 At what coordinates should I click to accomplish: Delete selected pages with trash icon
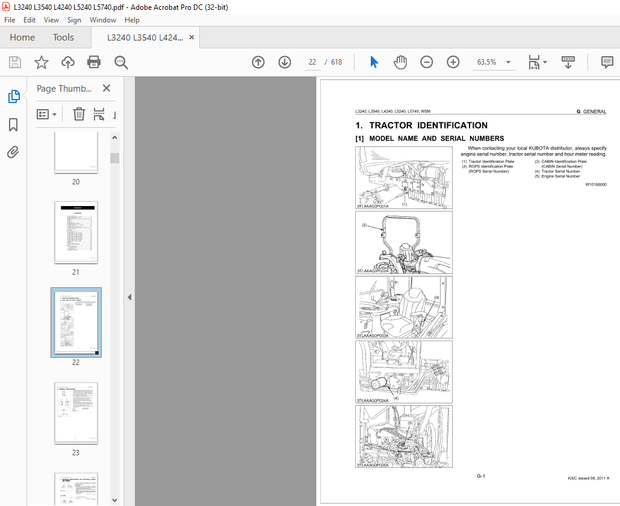79,114
